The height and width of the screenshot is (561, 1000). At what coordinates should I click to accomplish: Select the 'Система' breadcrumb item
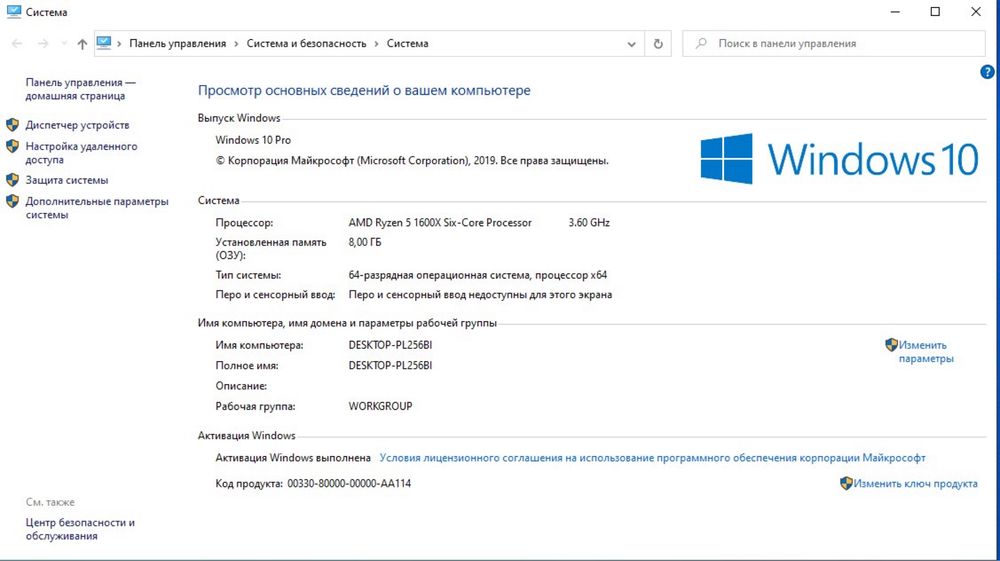408,43
